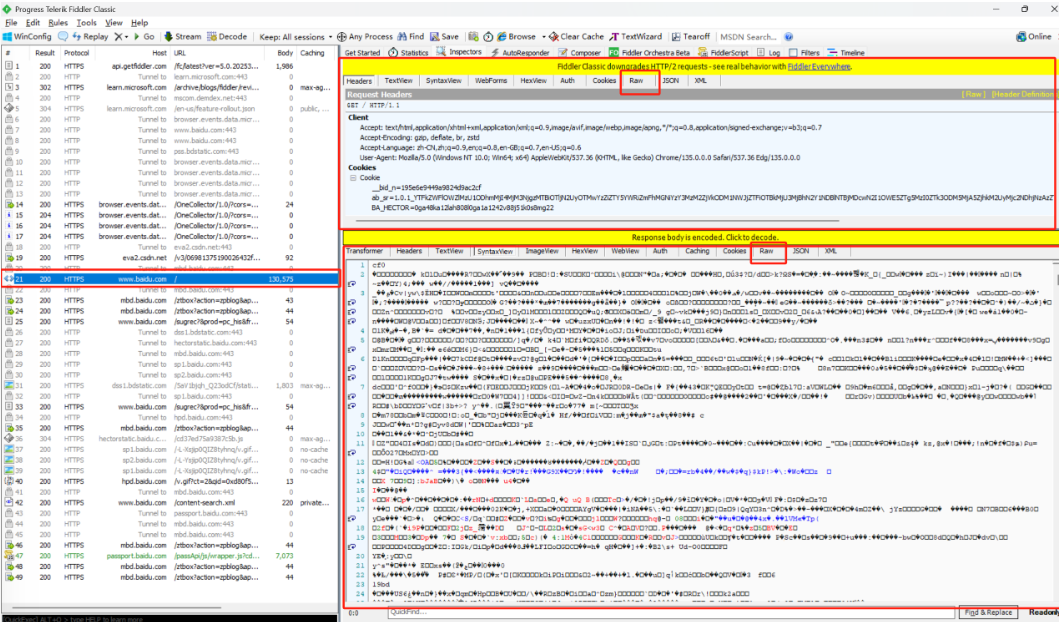The width and height of the screenshot is (1059, 622).
Task: Follow the Fiddler Everywhere link
Action: coord(819,66)
